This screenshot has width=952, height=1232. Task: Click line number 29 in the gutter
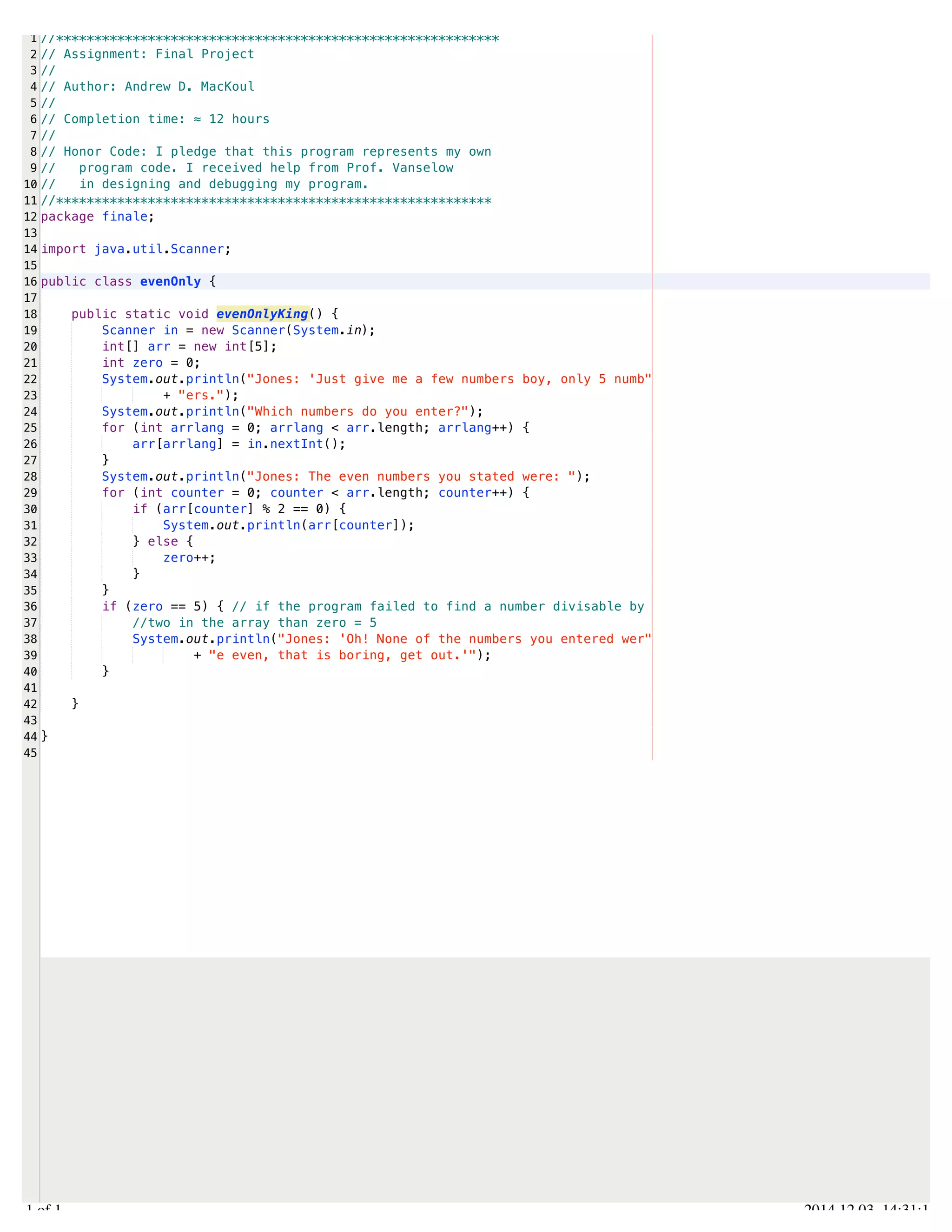[31, 493]
